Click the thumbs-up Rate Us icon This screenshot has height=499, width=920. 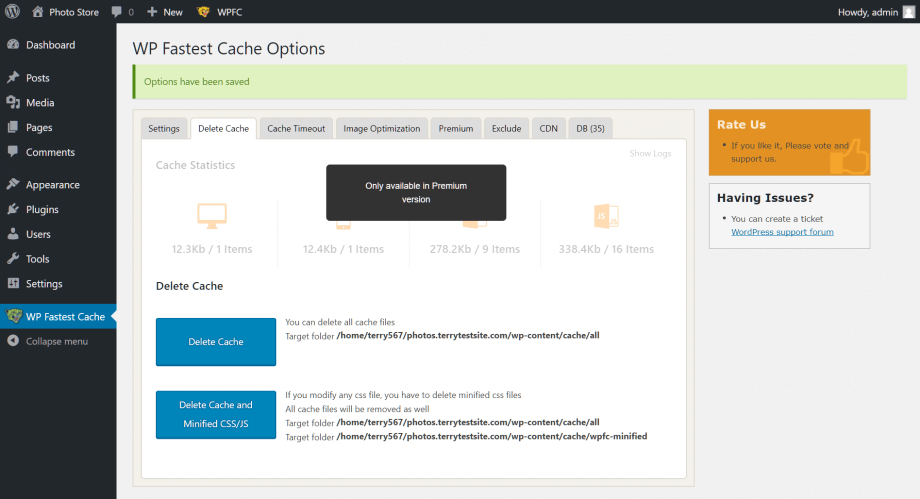[848, 156]
